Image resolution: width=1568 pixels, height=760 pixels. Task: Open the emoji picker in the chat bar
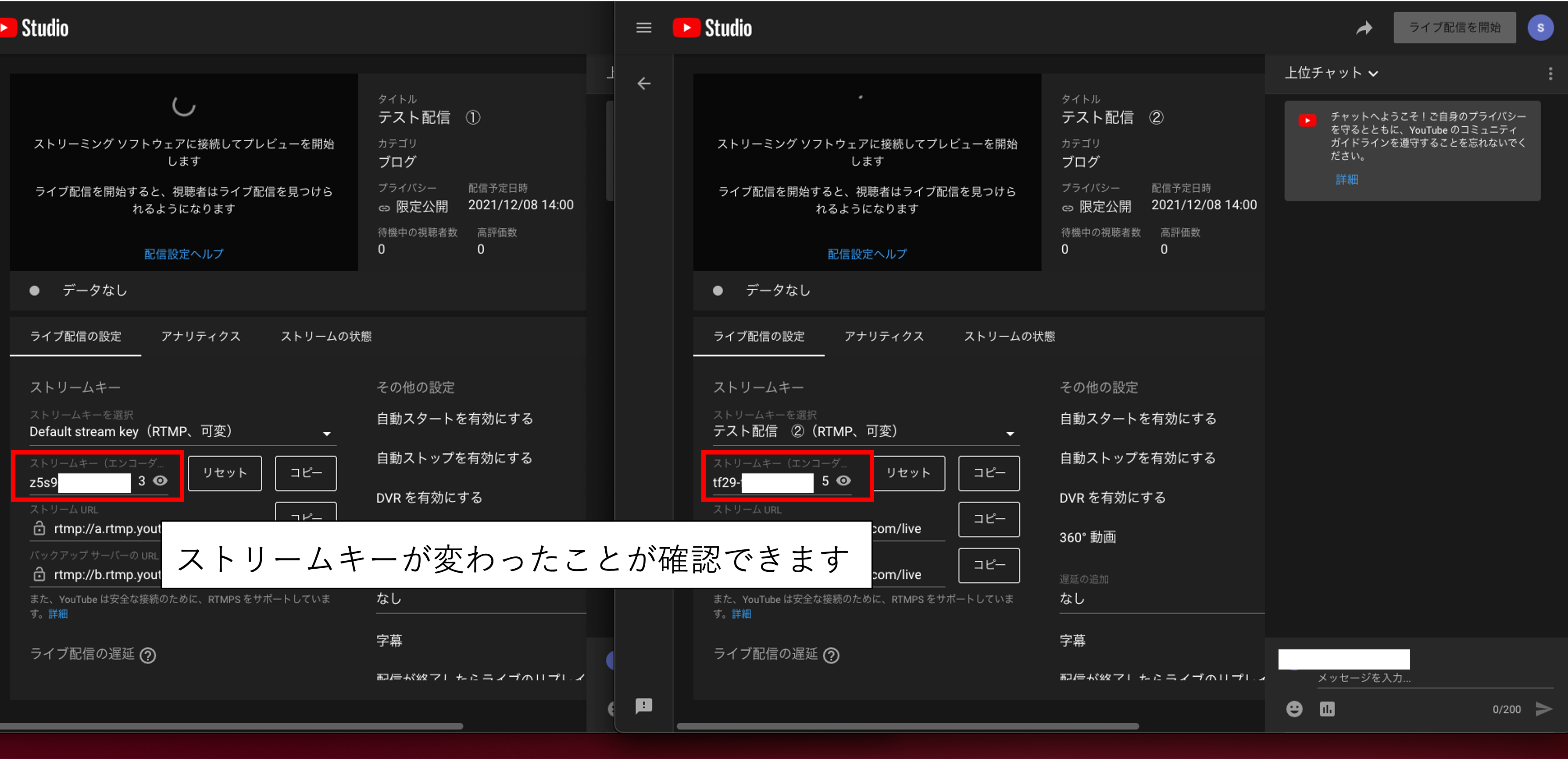1294,709
